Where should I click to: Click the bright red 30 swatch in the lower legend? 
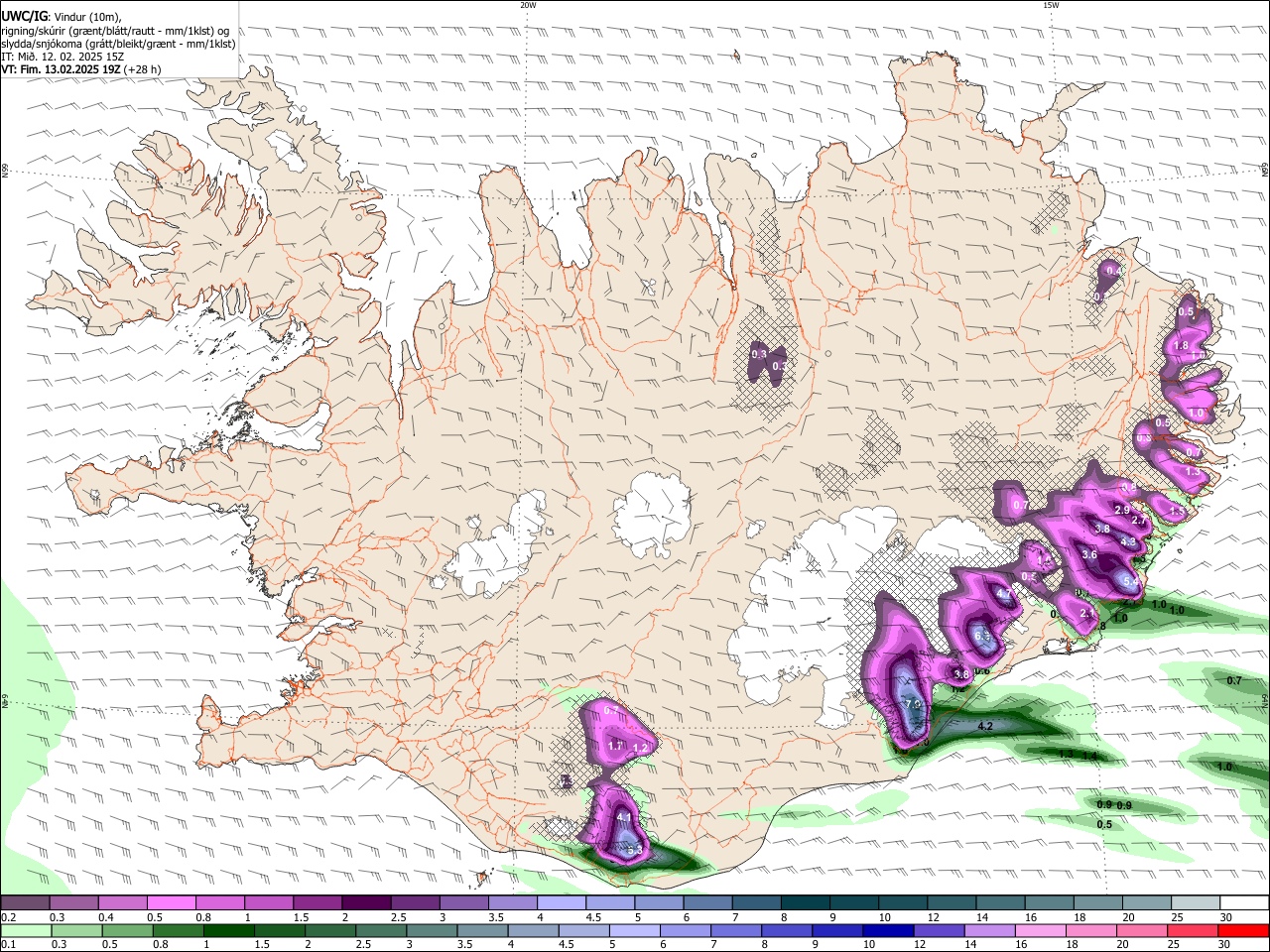coord(1244,930)
